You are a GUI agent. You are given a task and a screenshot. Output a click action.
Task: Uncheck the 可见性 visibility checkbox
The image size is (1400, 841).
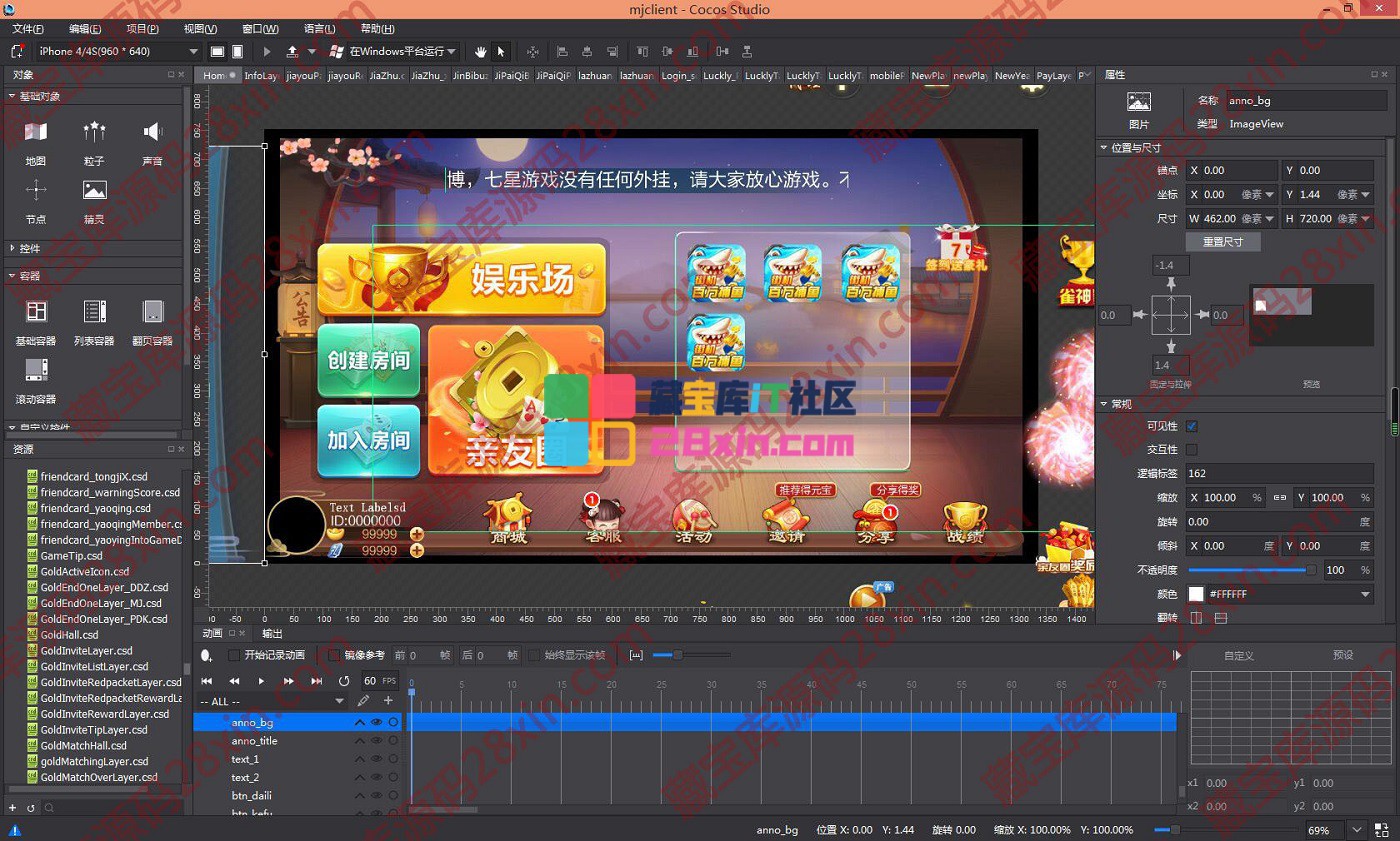pos(1191,426)
